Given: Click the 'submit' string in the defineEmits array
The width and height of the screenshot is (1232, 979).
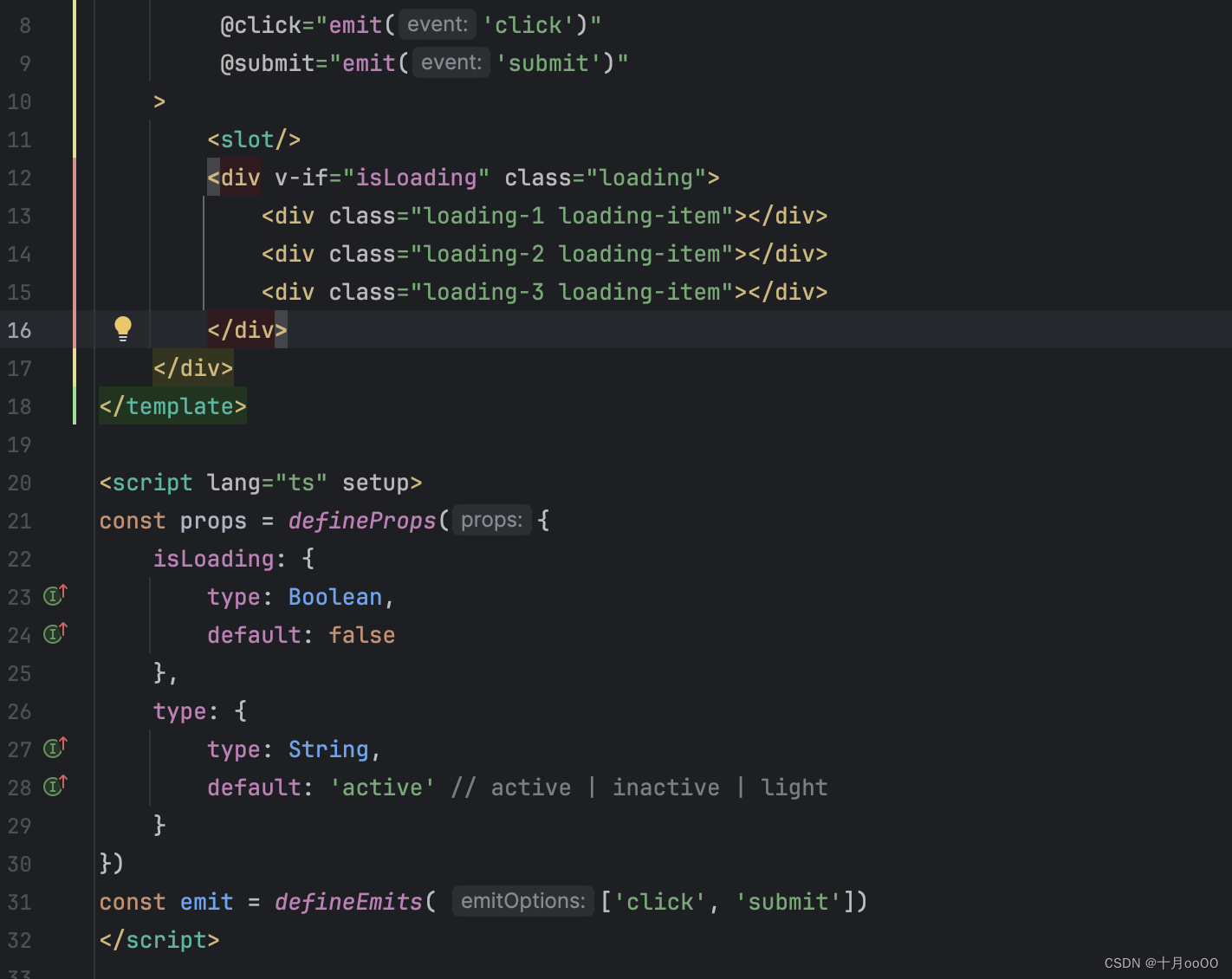Looking at the screenshot, I should [788, 902].
